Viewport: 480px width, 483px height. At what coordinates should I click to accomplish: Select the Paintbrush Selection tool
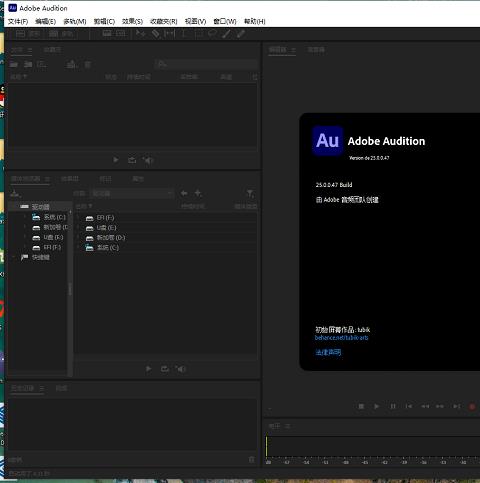pyautogui.click(x=227, y=34)
